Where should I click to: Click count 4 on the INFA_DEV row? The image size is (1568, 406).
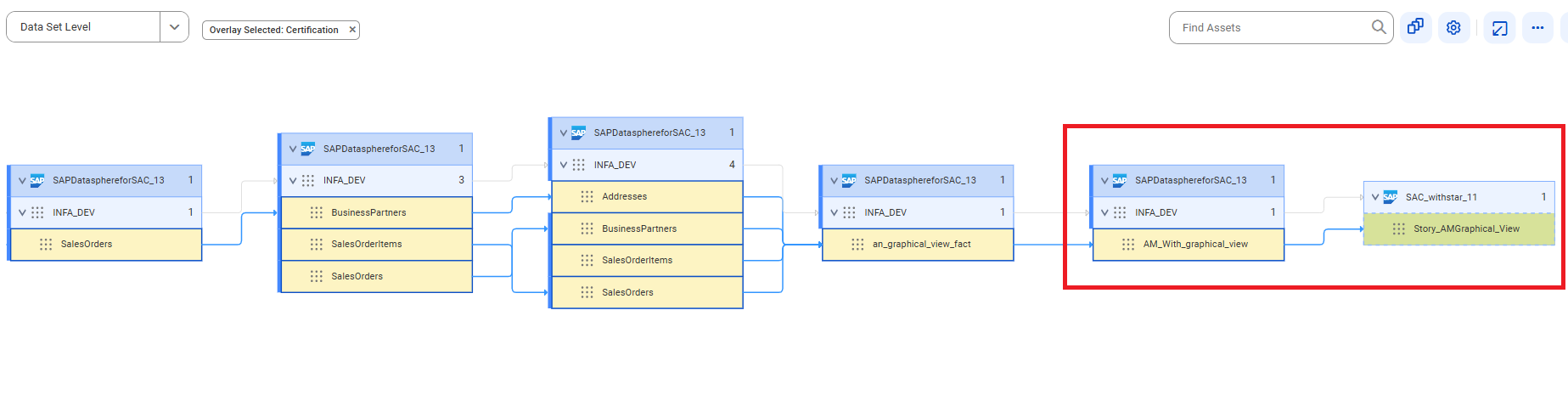pyautogui.click(x=732, y=165)
